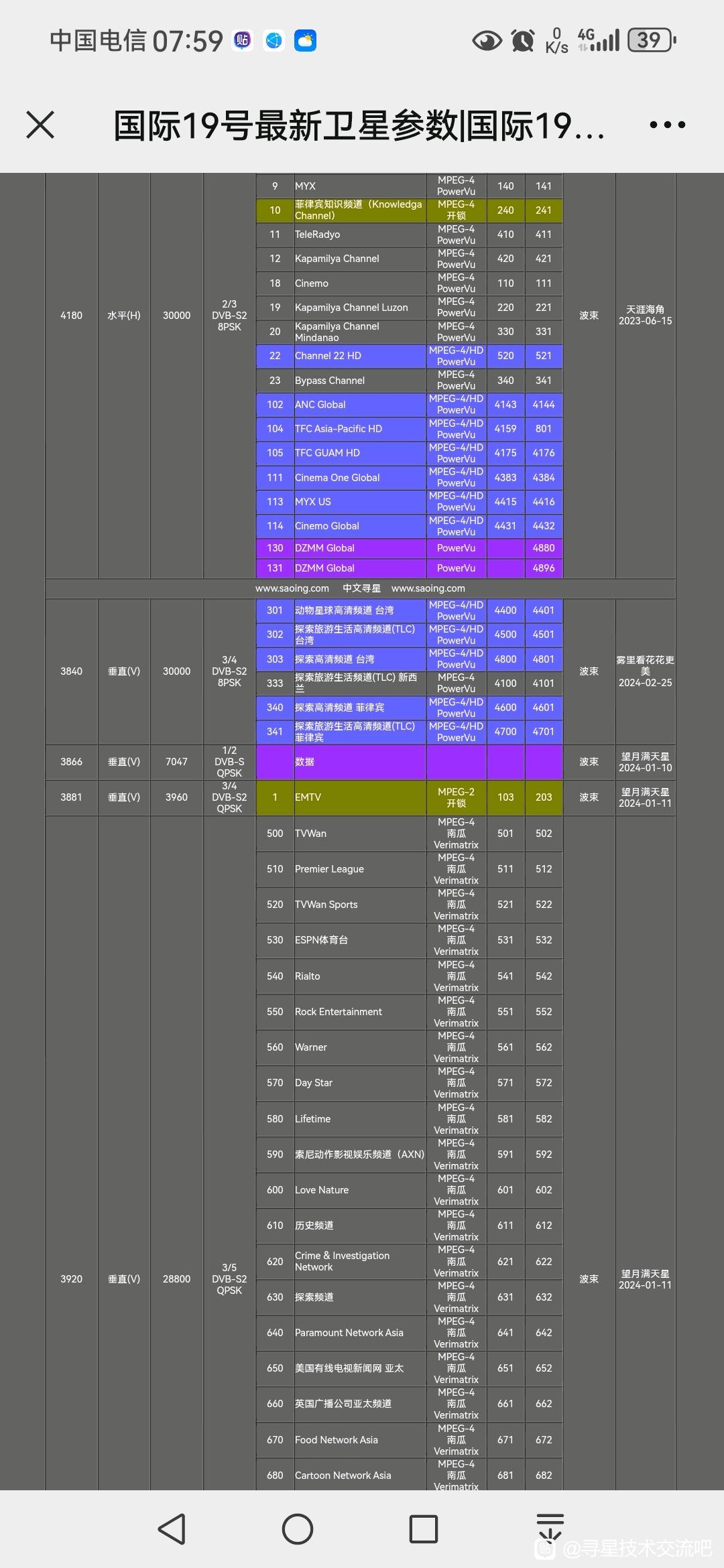Tap the 菲律宾知识频道 (Knowledga Channel) row

tap(409, 210)
